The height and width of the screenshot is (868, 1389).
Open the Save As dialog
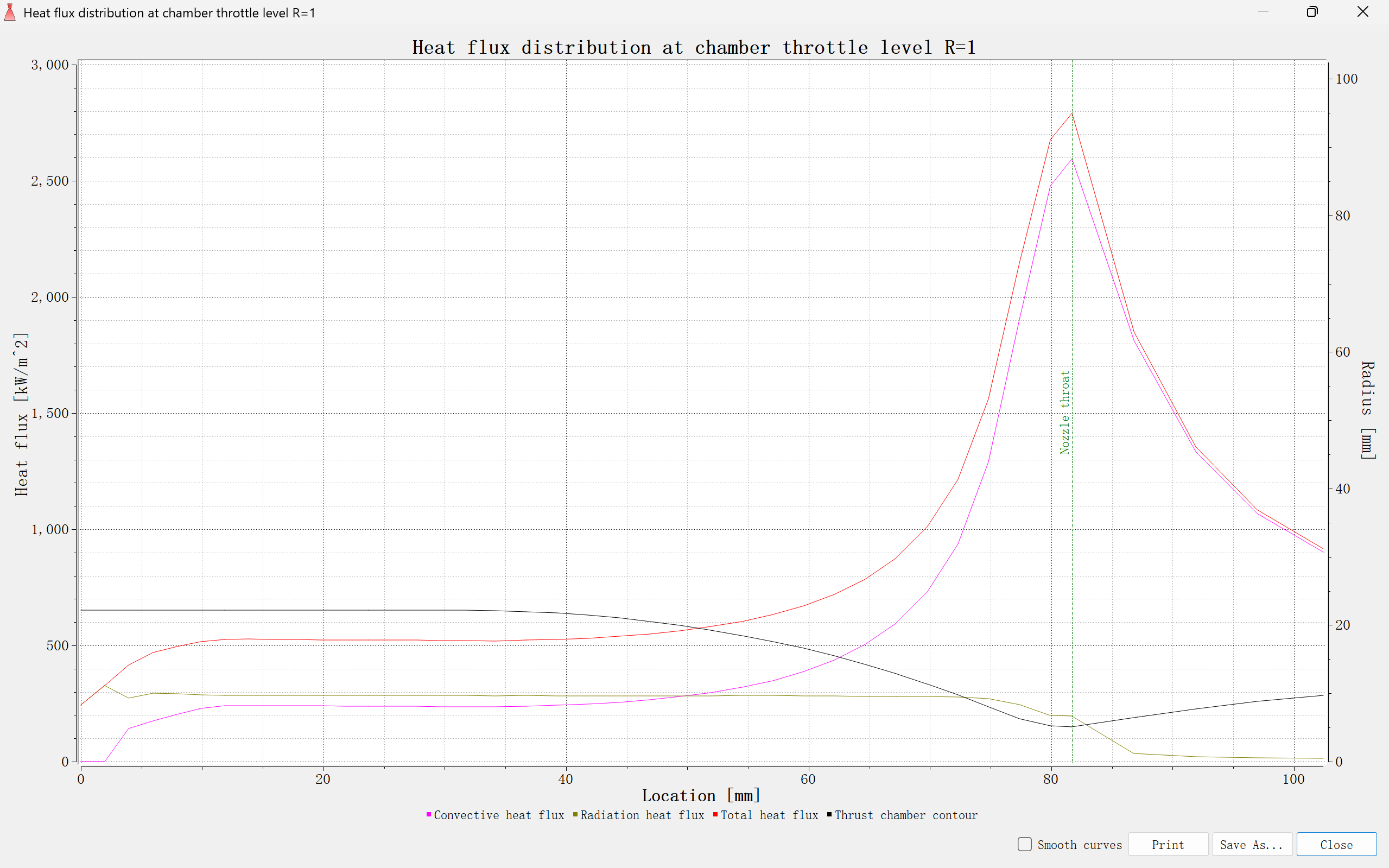coord(1252,844)
